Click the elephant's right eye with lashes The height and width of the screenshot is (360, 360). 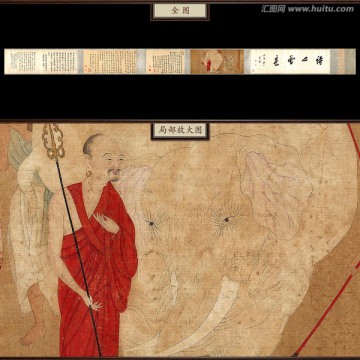click(x=227, y=219)
